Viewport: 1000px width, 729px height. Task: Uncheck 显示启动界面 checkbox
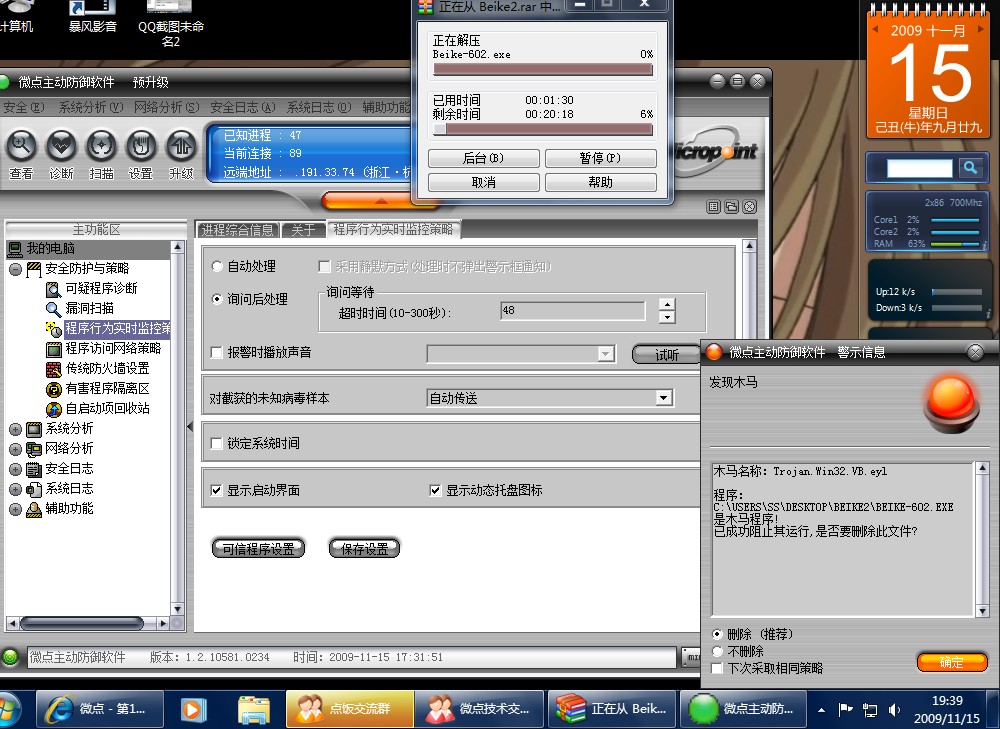[x=217, y=490]
